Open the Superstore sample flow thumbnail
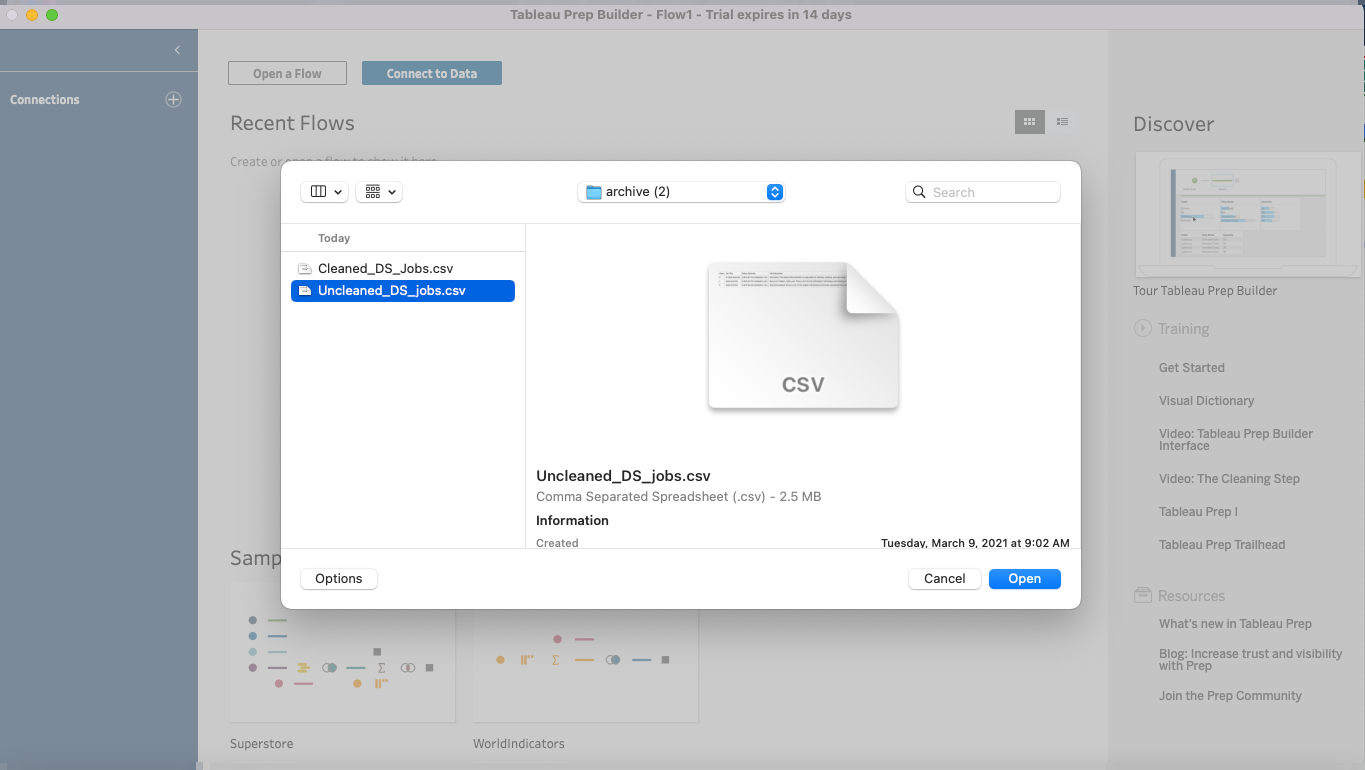The width and height of the screenshot is (1365, 770). (x=343, y=652)
